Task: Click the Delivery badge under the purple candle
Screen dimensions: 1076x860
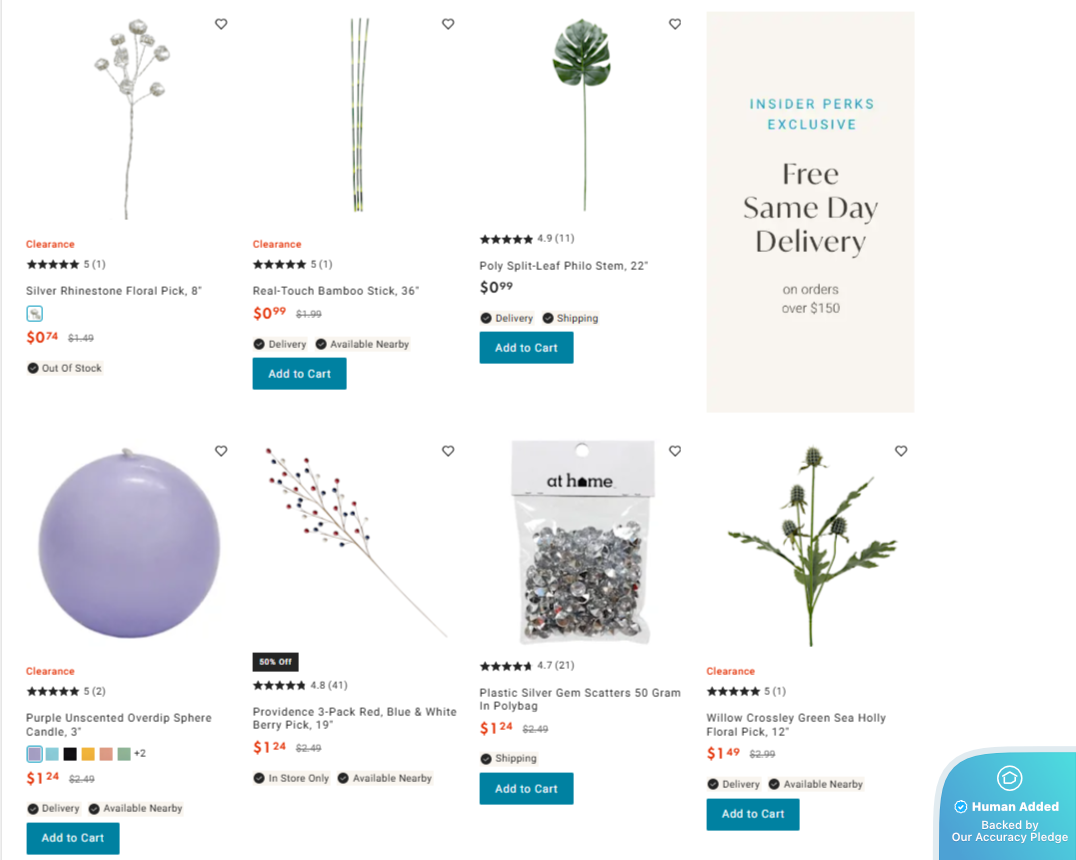Action: point(54,808)
